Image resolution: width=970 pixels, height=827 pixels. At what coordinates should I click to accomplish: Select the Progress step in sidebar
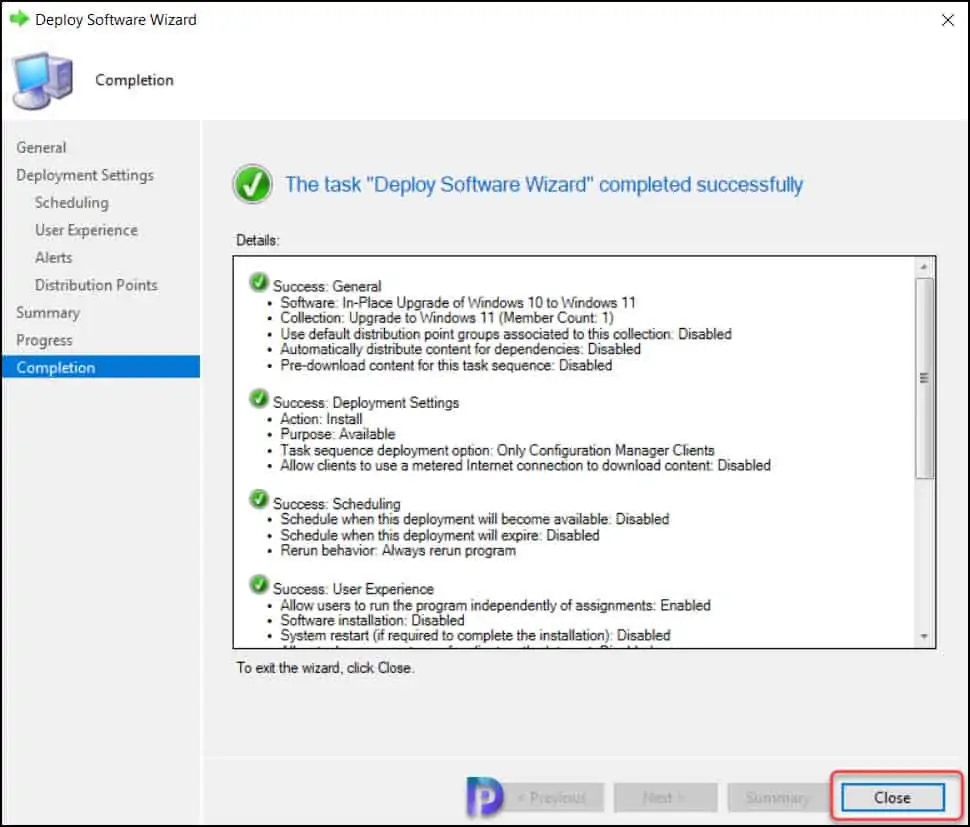[x=45, y=340]
